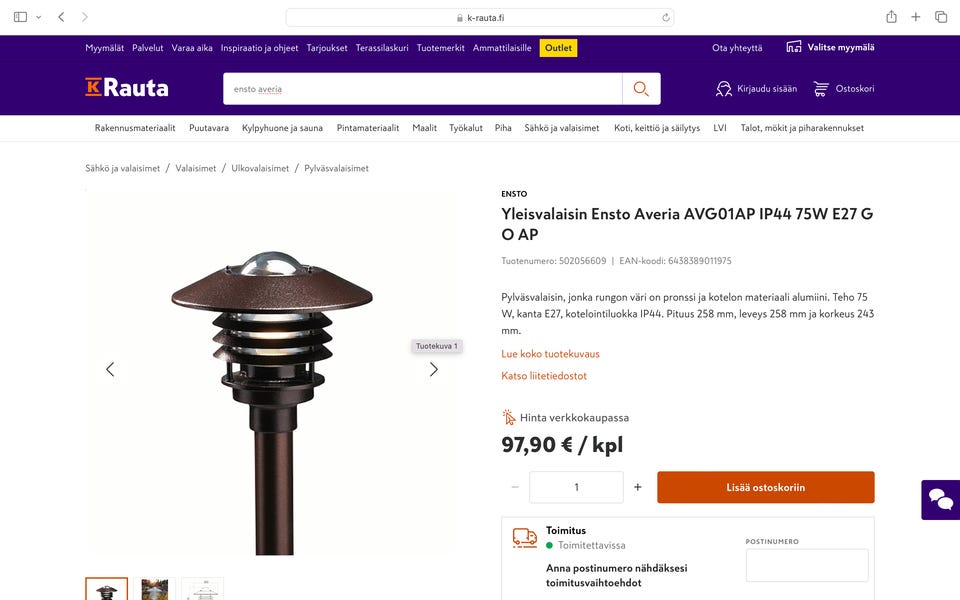Show previous product image arrow

[110, 369]
